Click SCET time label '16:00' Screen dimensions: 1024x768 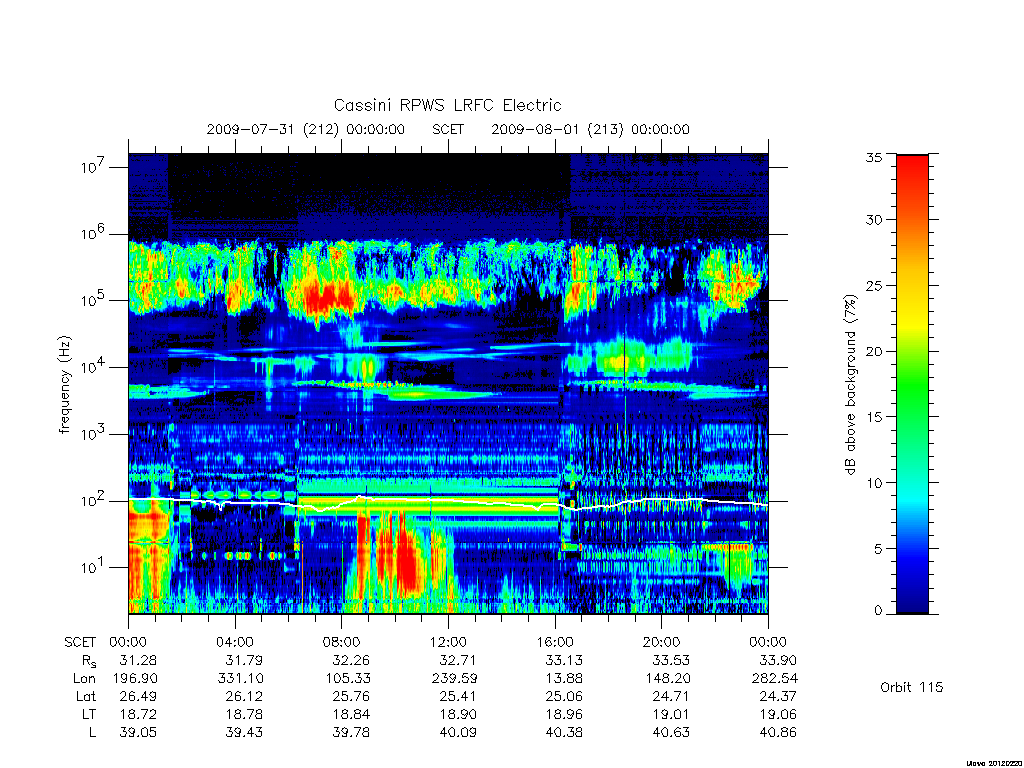tap(555, 642)
